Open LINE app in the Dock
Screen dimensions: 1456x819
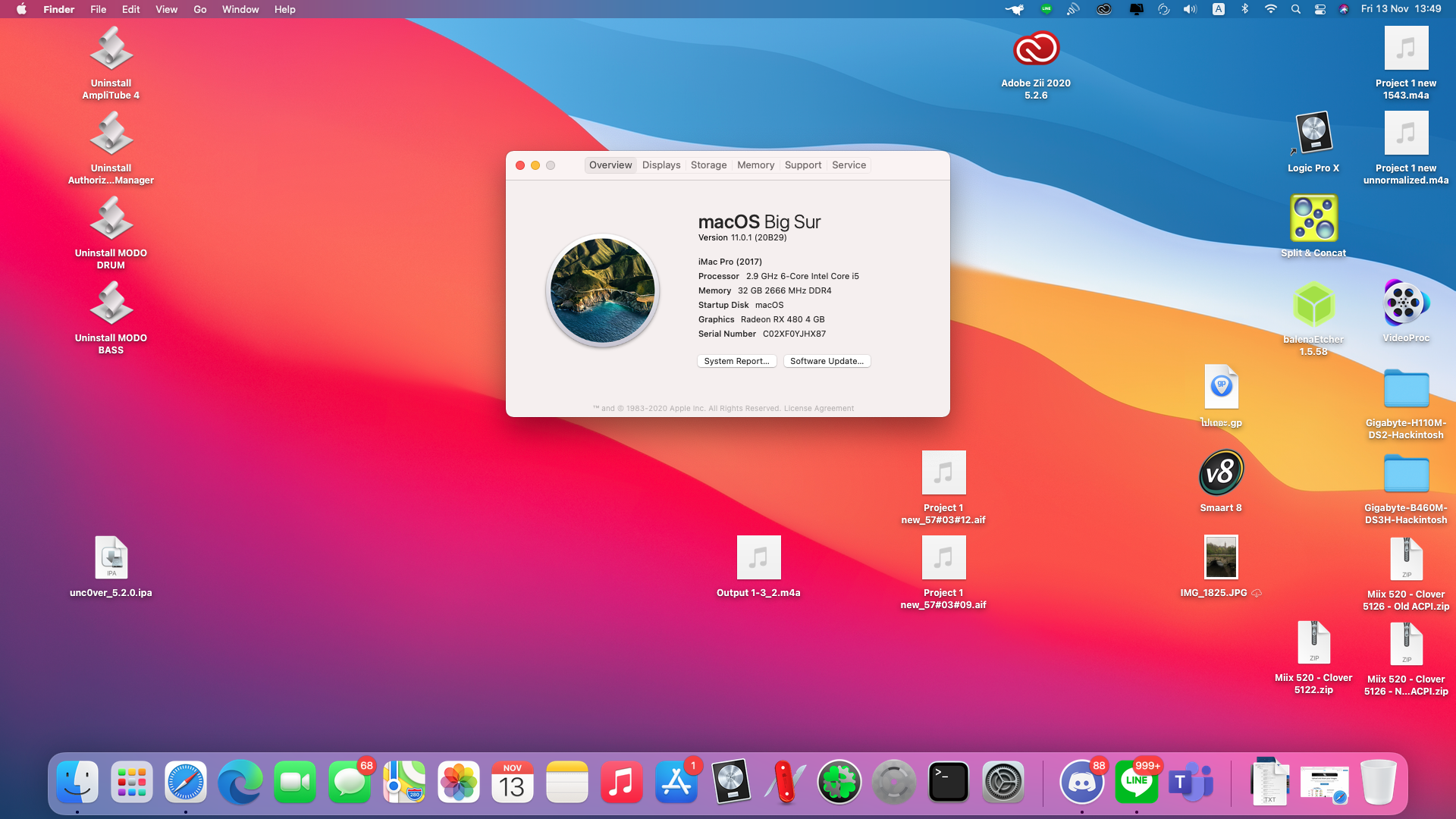point(1137,782)
